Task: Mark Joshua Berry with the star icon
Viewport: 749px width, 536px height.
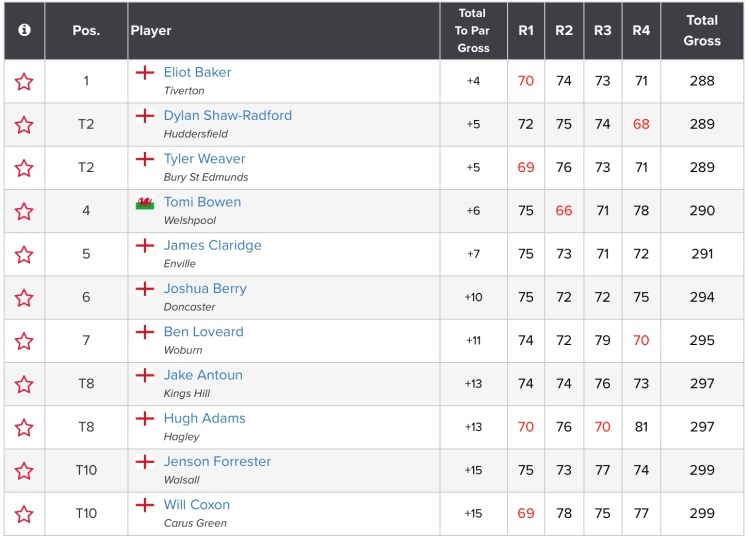Action: click(24, 298)
